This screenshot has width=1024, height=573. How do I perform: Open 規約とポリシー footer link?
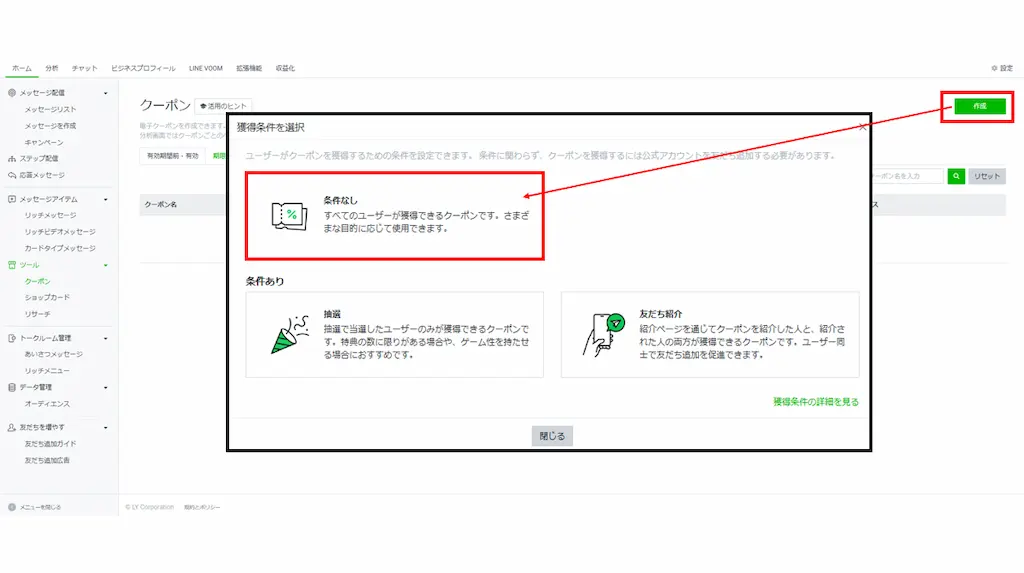[x=202, y=507]
